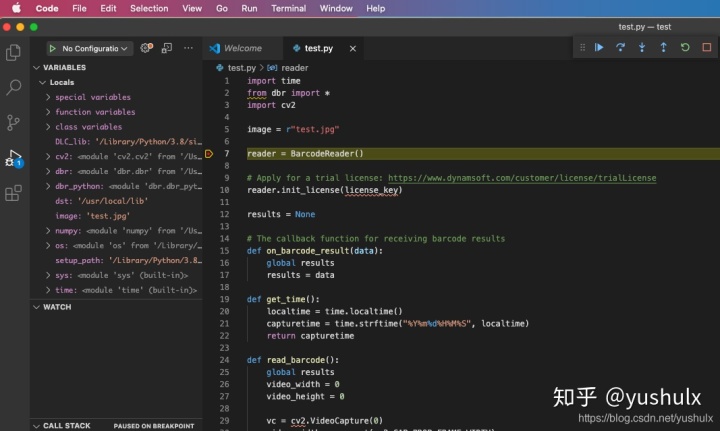
Task: Click test.py in the breadcrumb
Action: pos(242,68)
